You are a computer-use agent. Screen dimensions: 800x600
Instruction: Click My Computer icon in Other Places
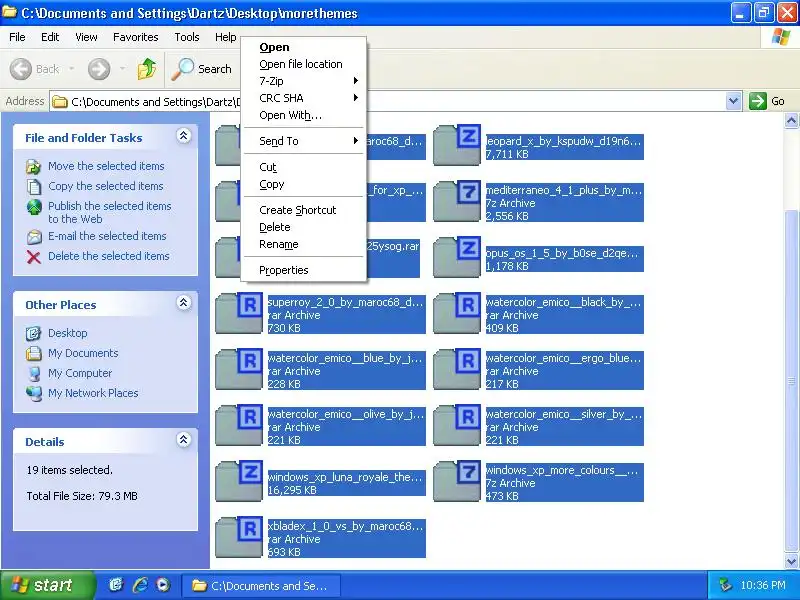click(34, 373)
